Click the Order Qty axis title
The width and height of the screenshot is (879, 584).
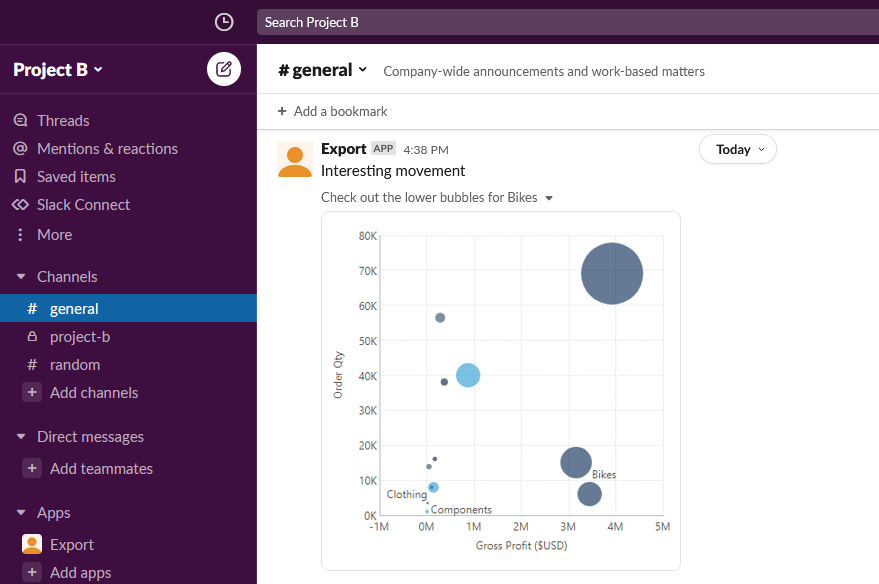pyautogui.click(x=338, y=375)
